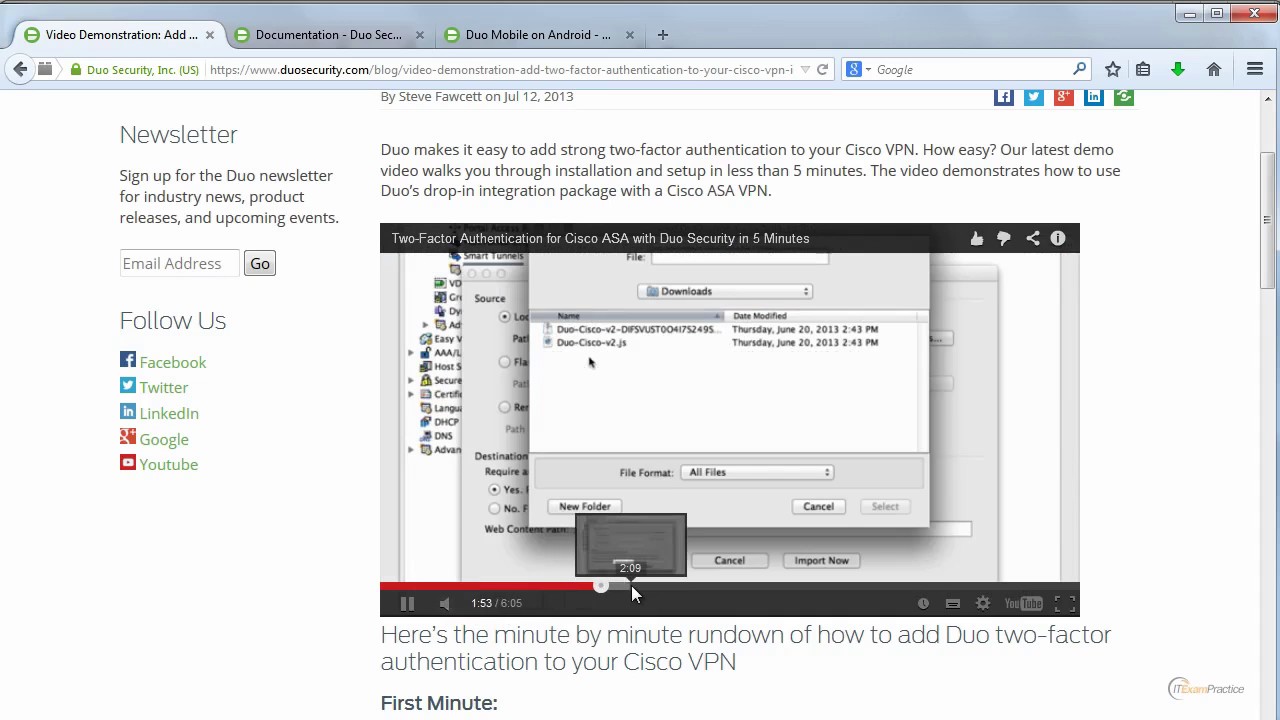Dislike the video with thumbs down

1004,238
